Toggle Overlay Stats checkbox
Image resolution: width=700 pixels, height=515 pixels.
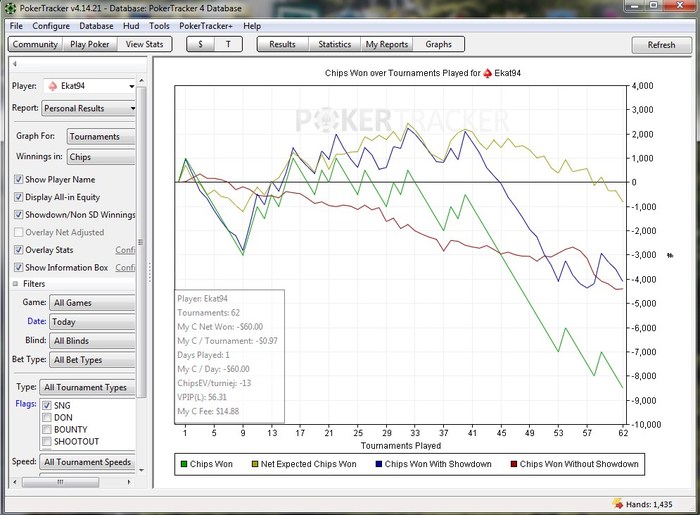[18, 250]
